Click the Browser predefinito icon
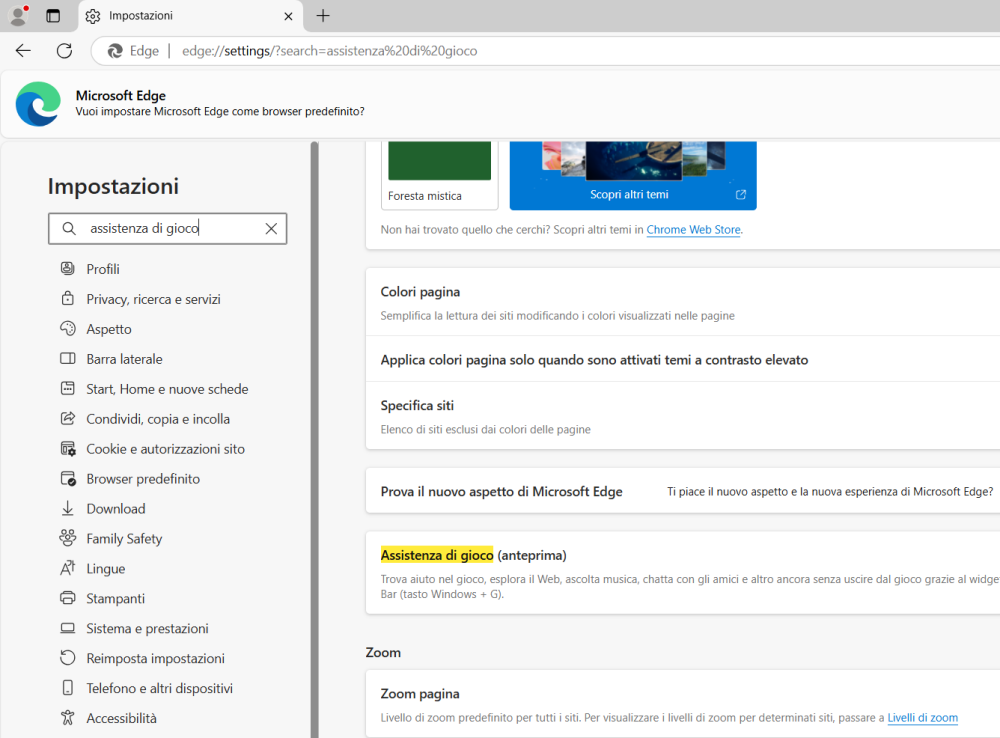1000x738 pixels. coord(68,478)
